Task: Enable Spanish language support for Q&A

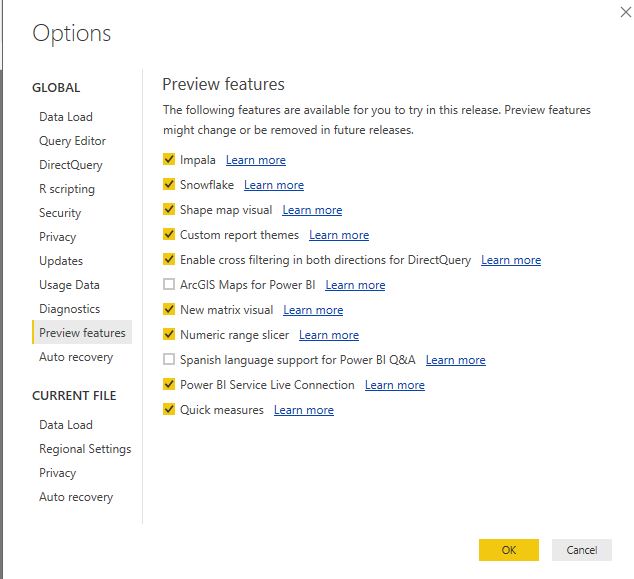Action: point(168,360)
